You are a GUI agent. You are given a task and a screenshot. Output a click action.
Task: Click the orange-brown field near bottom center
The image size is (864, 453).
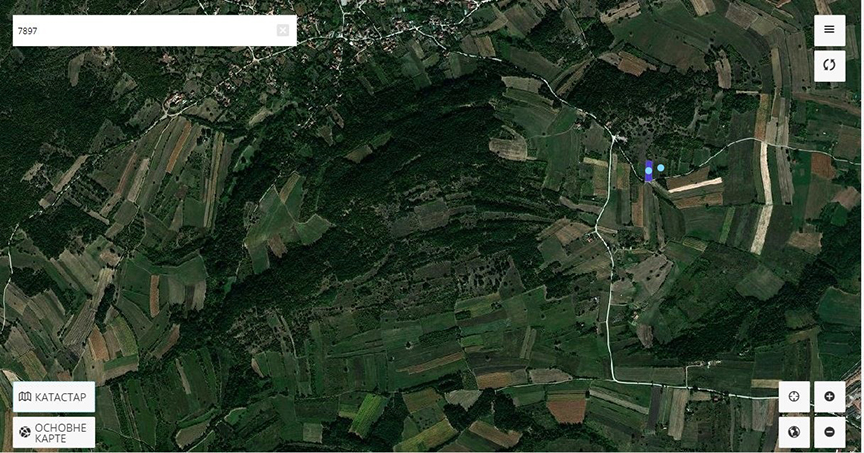tap(566, 411)
